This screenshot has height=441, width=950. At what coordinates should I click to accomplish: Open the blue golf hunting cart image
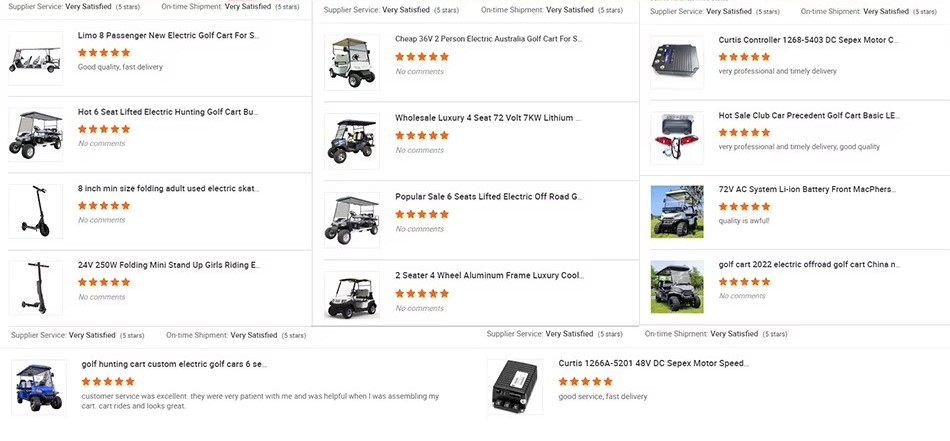coord(39,388)
